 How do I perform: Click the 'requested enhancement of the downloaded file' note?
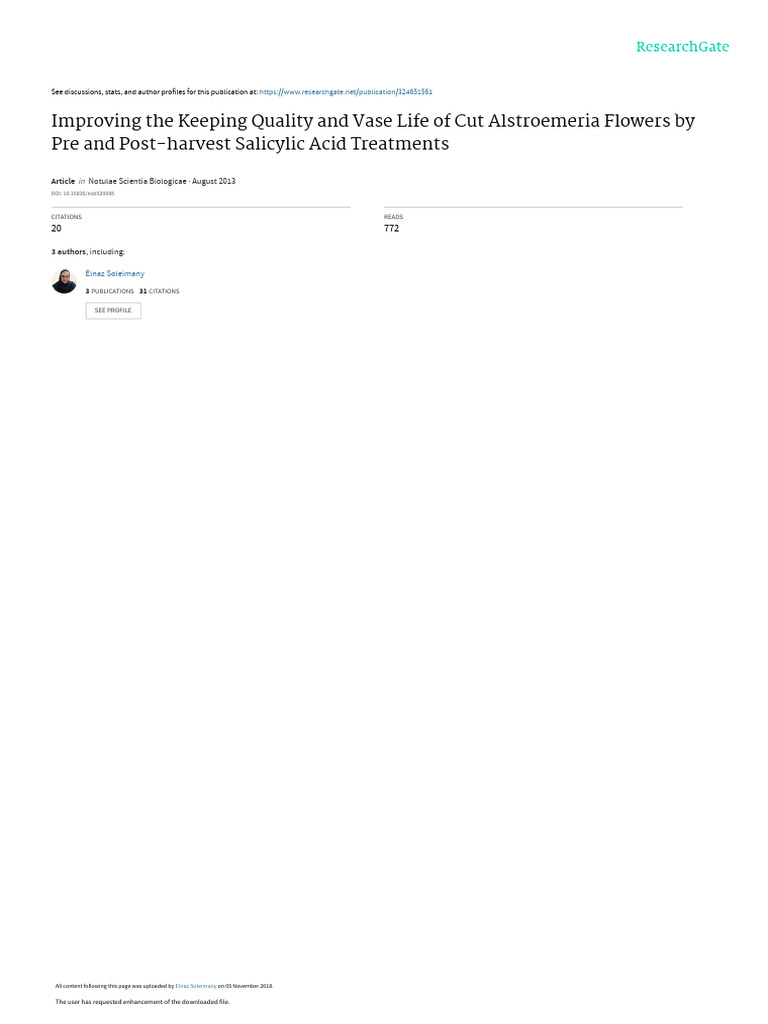point(142,1002)
